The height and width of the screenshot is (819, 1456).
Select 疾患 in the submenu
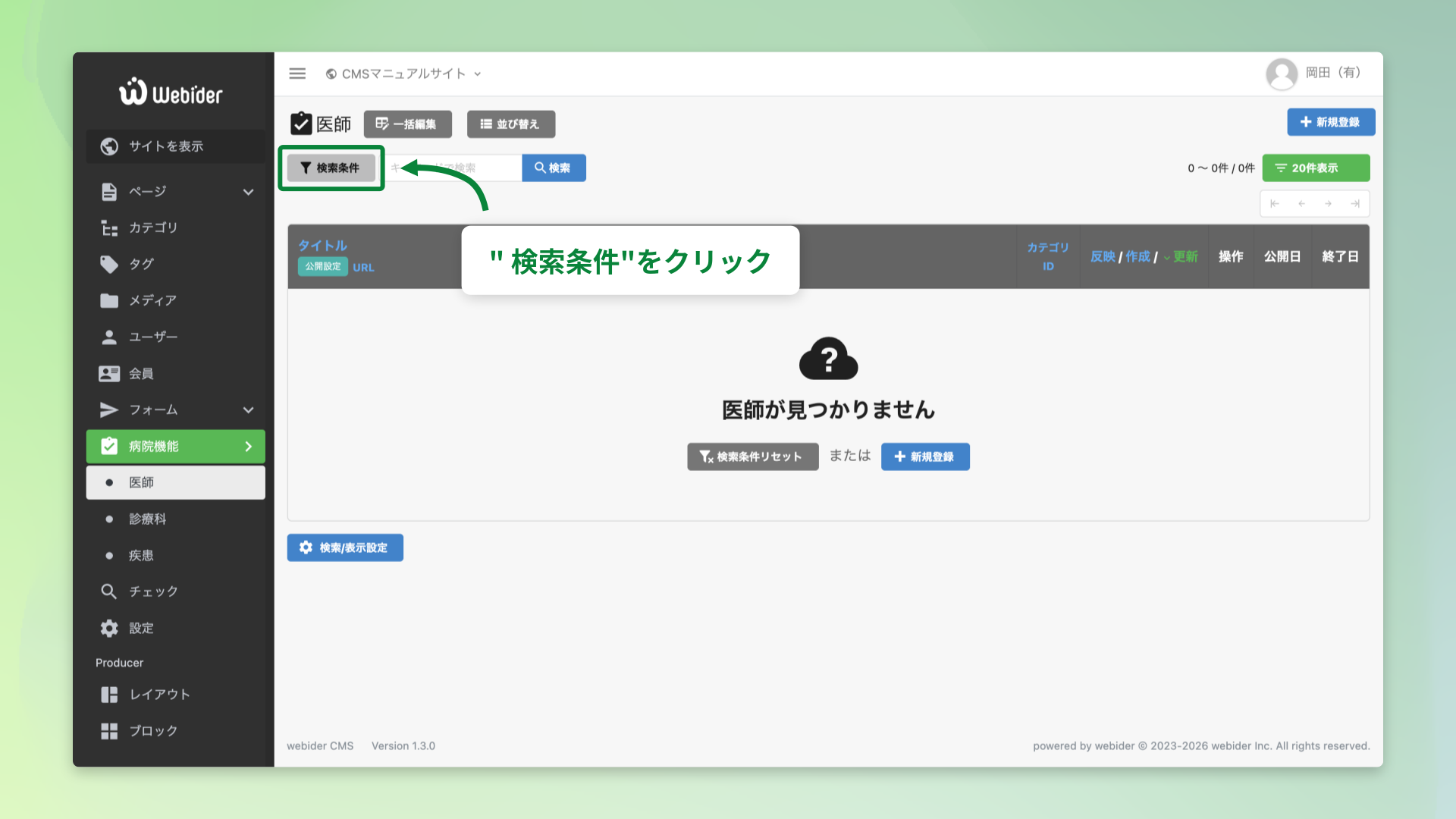141,555
